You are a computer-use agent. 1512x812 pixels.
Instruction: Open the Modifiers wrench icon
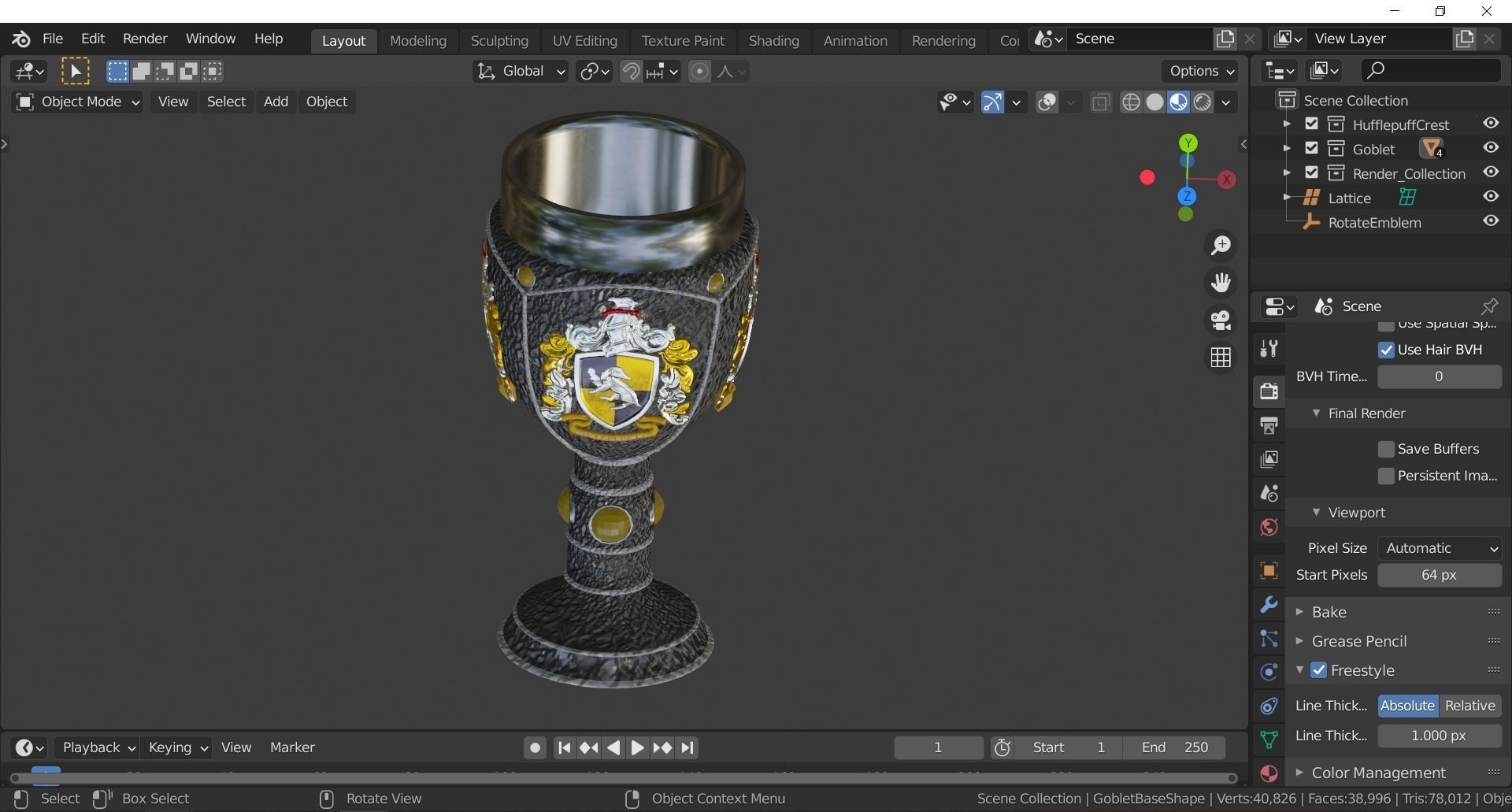[x=1269, y=604]
